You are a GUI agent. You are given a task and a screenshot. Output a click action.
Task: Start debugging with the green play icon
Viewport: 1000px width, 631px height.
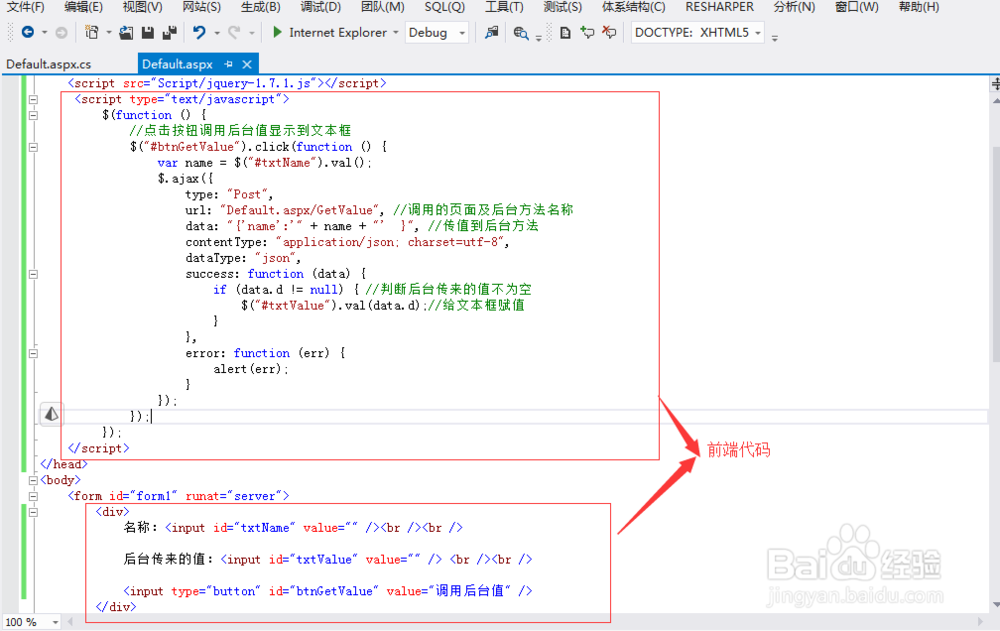point(277,32)
